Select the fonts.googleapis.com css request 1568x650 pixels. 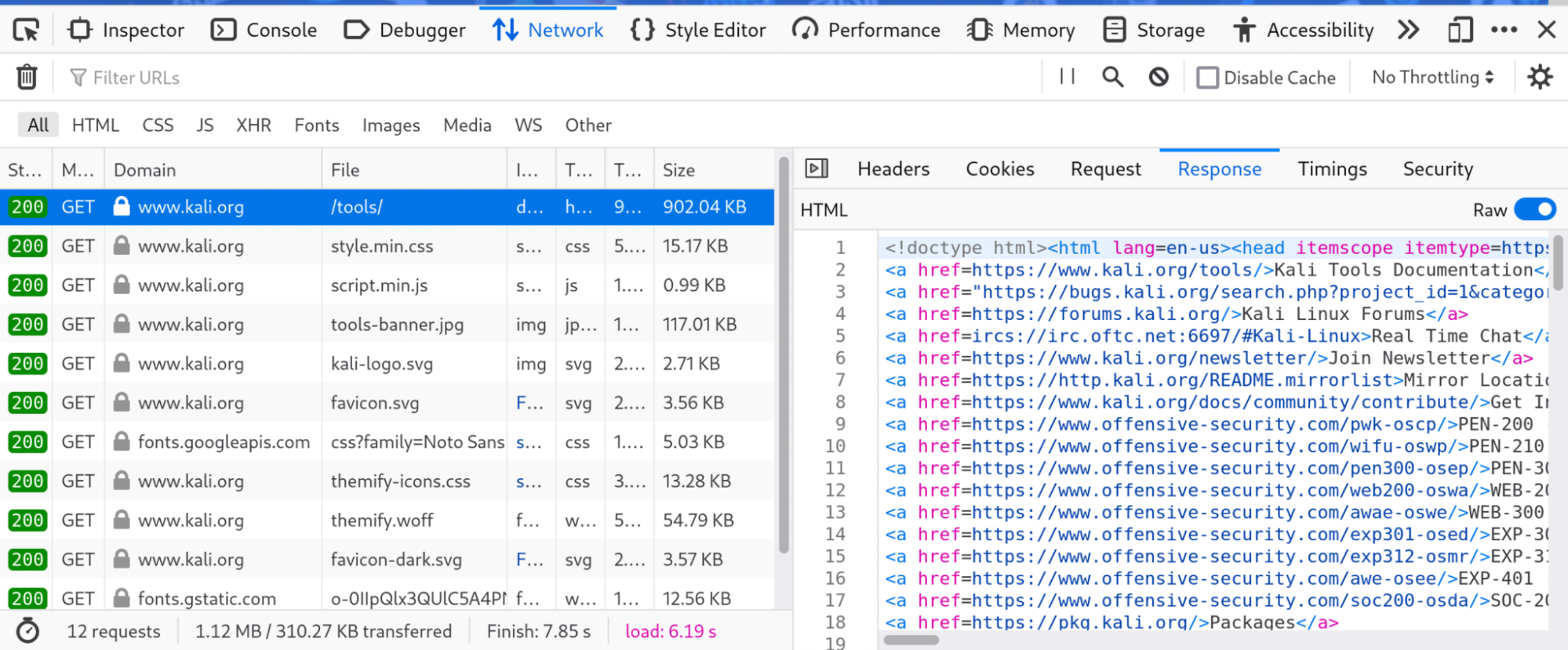tap(387, 441)
